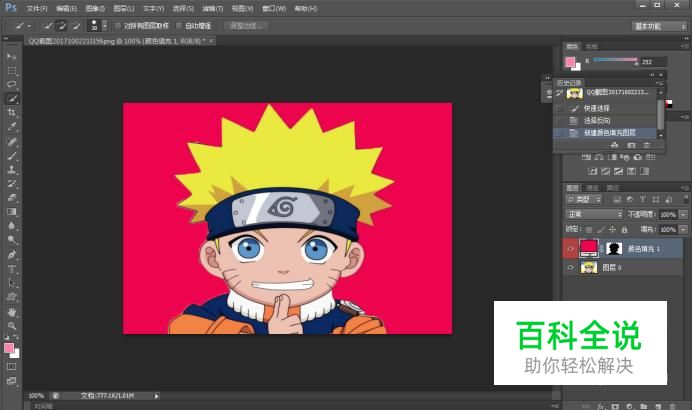Select the Gradient tool
Viewport: 692px width, 410px height.
click(11, 212)
